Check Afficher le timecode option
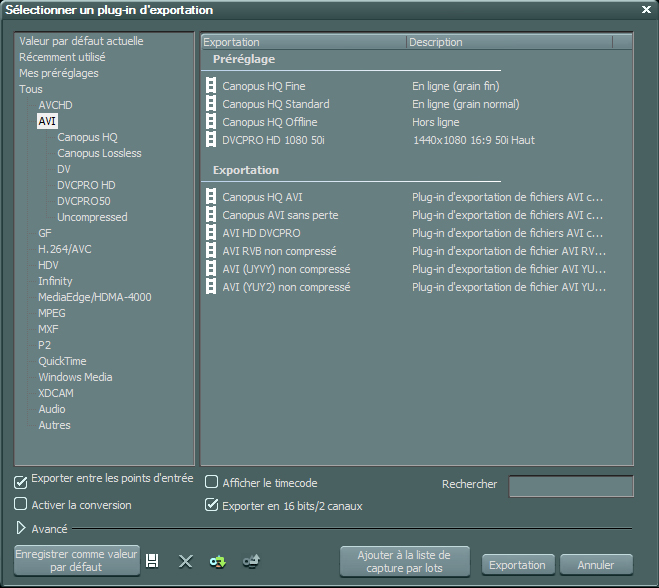Viewport: 659px width, 588px height. [211, 482]
